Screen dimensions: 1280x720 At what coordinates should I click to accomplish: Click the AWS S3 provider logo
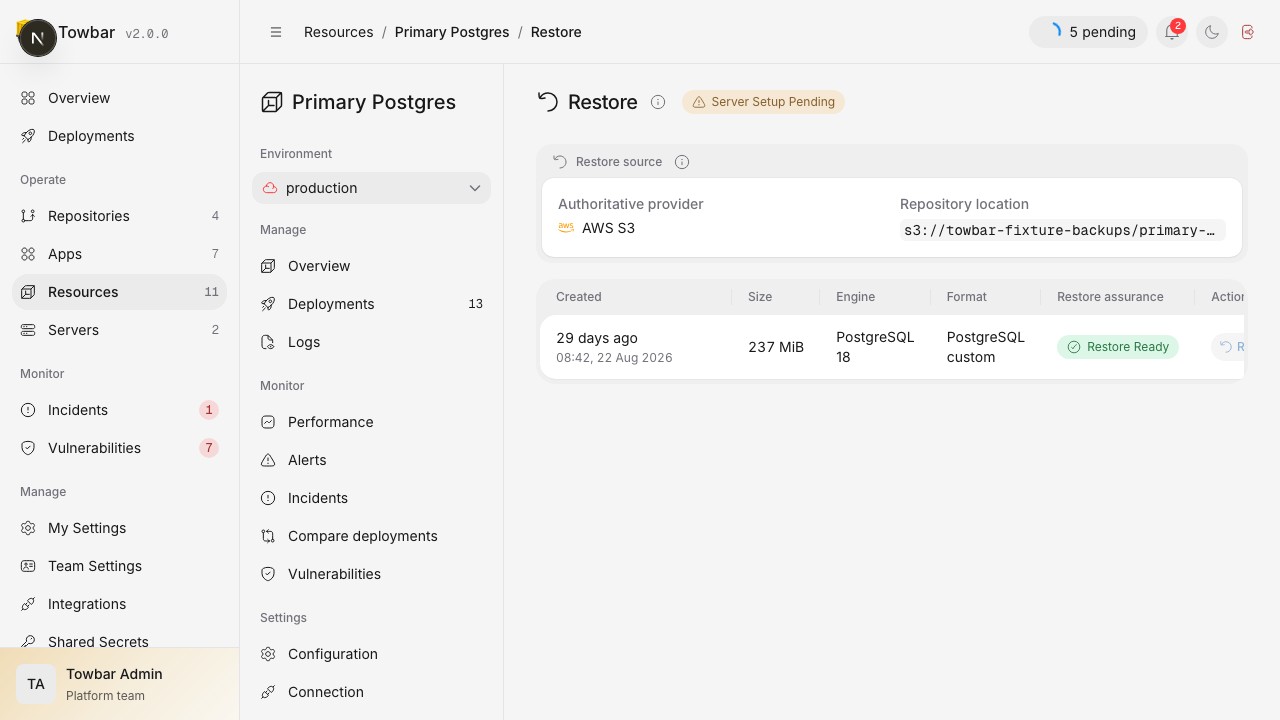(566, 228)
